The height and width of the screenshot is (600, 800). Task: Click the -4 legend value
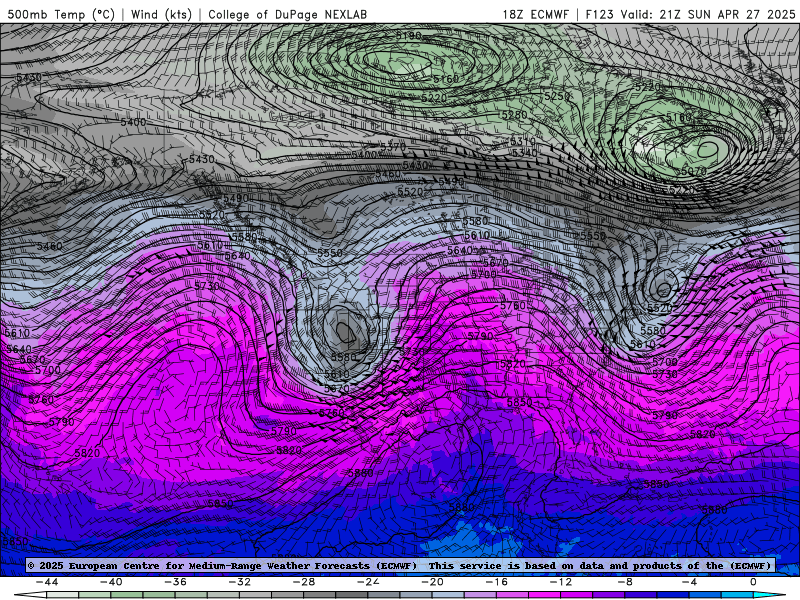(x=689, y=582)
